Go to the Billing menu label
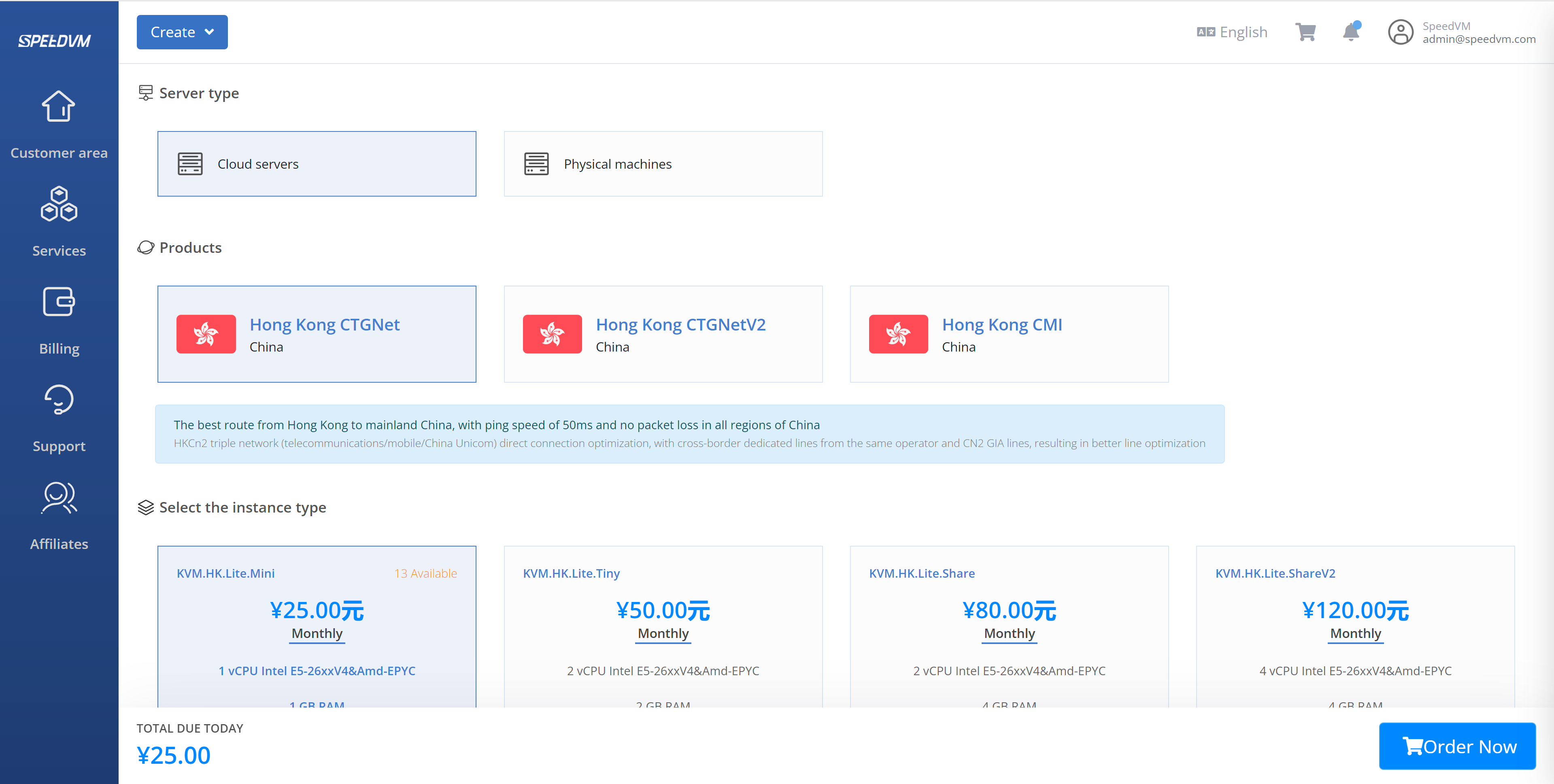The width and height of the screenshot is (1554, 784). coord(59,349)
